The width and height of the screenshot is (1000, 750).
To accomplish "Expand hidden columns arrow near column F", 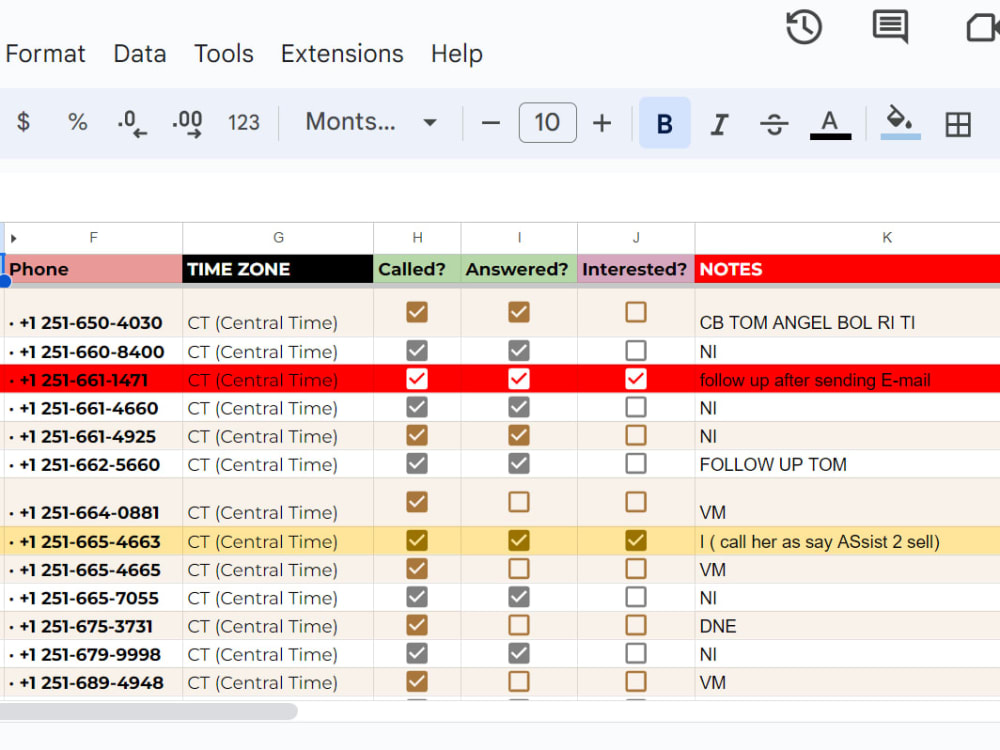I will [13, 239].
